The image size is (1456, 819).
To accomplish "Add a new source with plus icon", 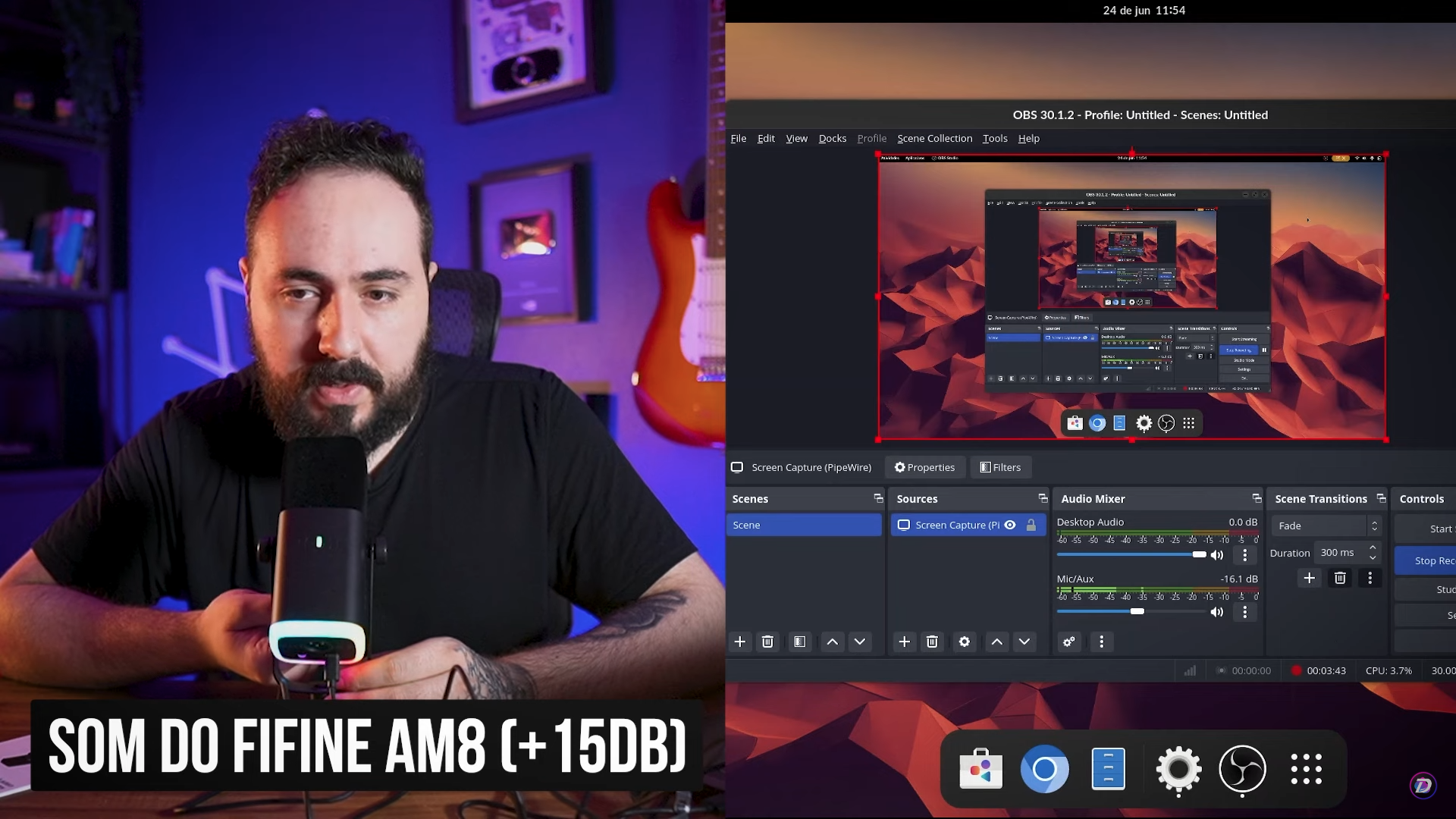I will [x=904, y=642].
